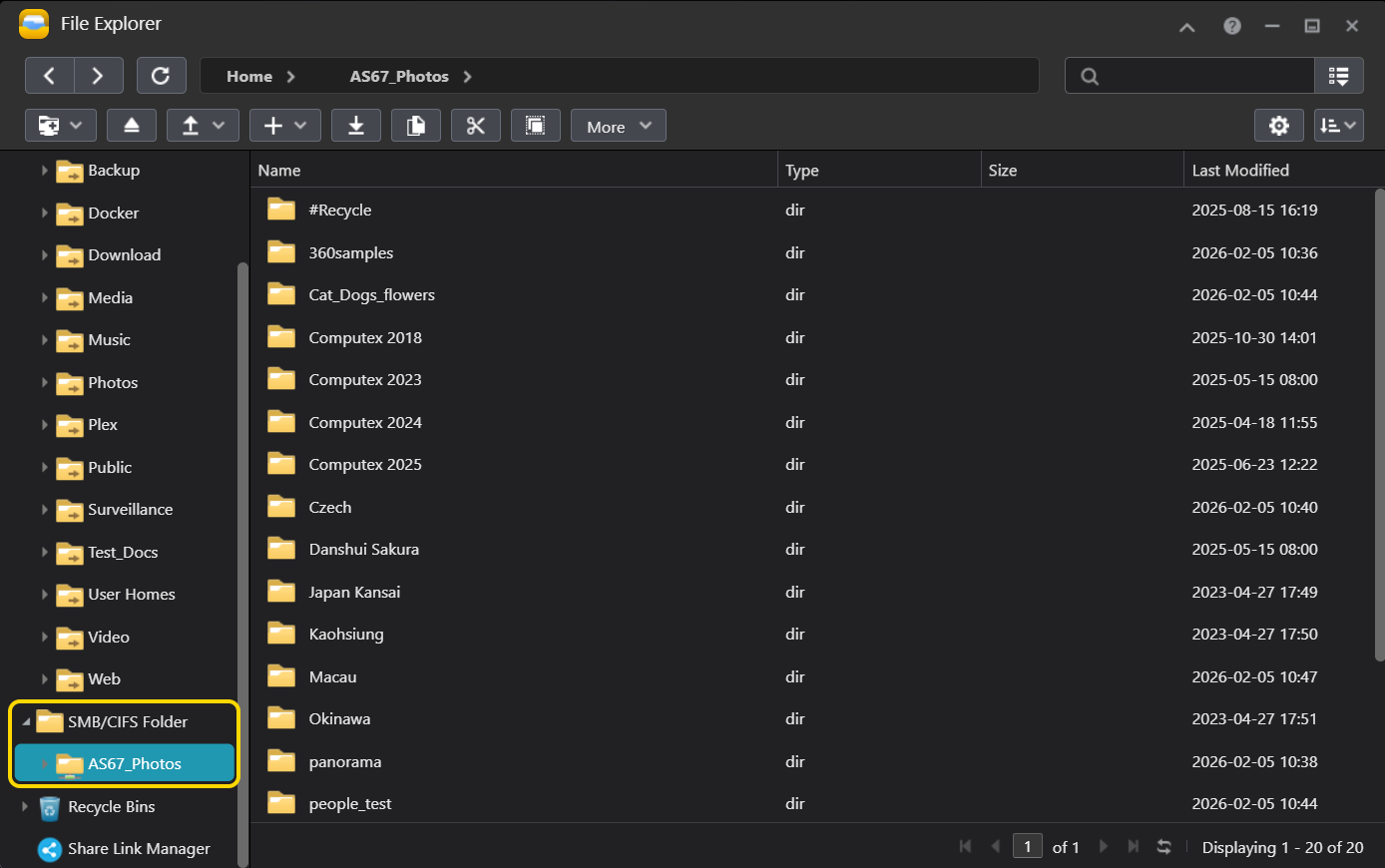1385x868 pixels.
Task: Click the download icon in the toolbar
Action: [356, 126]
